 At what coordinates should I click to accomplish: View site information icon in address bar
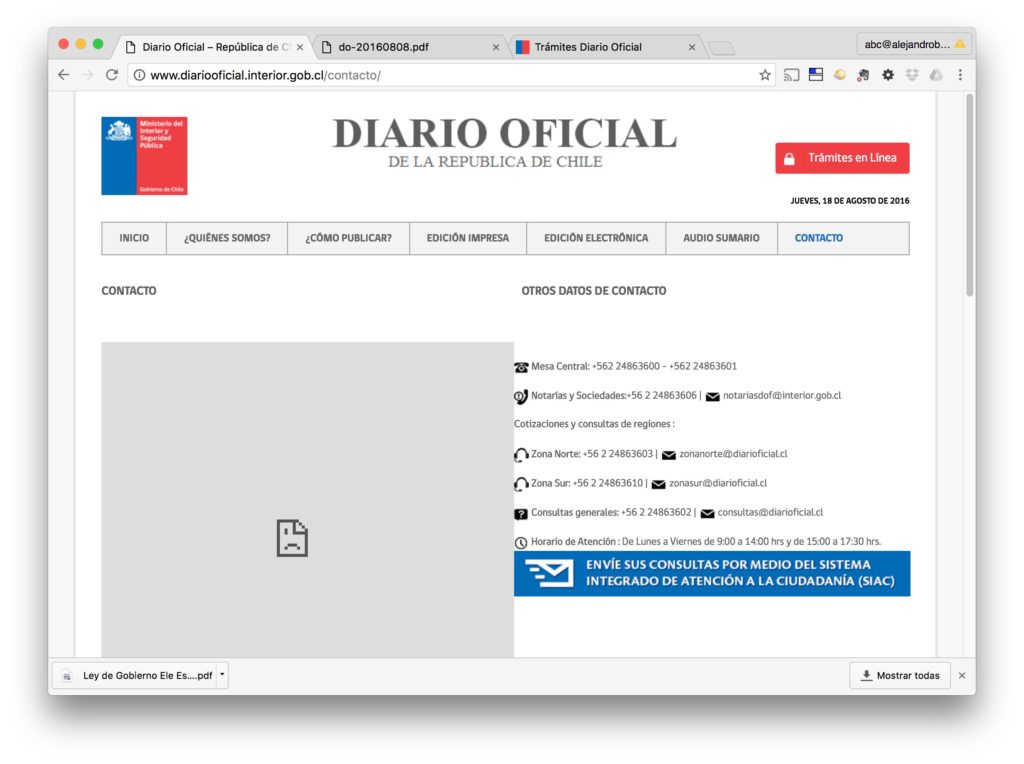click(x=139, y=75)
